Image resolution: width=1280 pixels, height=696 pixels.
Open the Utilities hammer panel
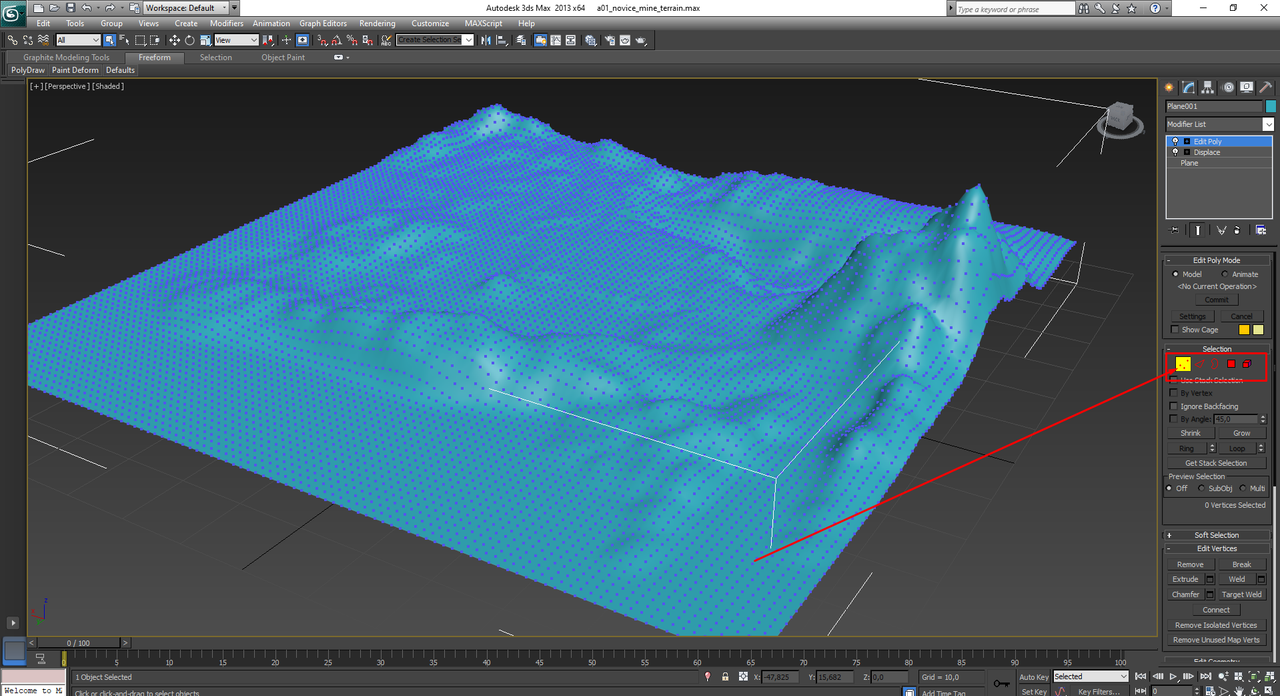[1265, 87]
